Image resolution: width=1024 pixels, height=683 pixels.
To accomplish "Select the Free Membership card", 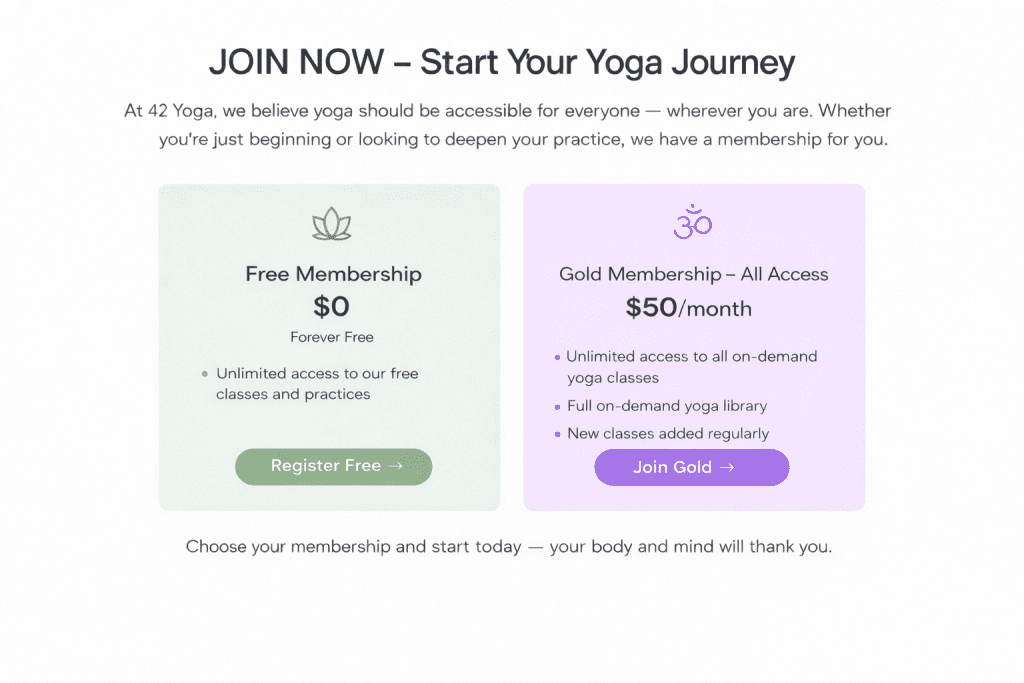I will coord(330,345).
